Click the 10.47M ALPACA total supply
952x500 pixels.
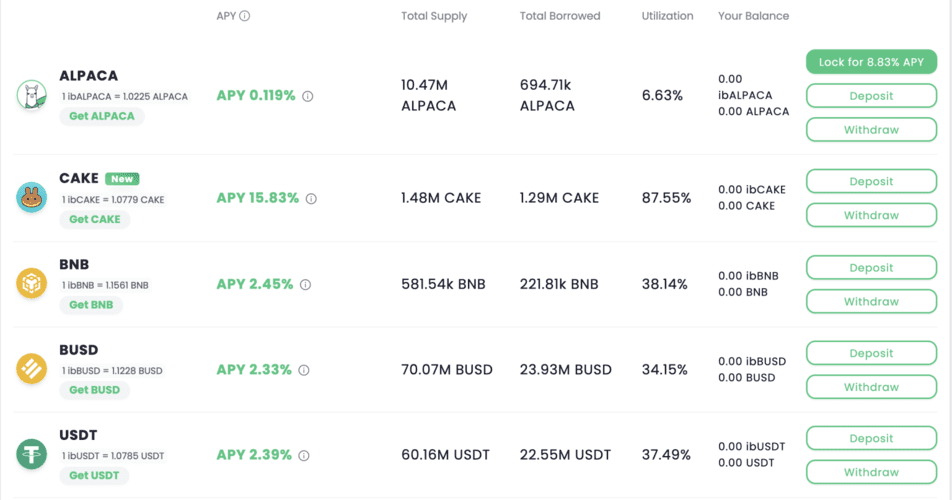point(429,95)
